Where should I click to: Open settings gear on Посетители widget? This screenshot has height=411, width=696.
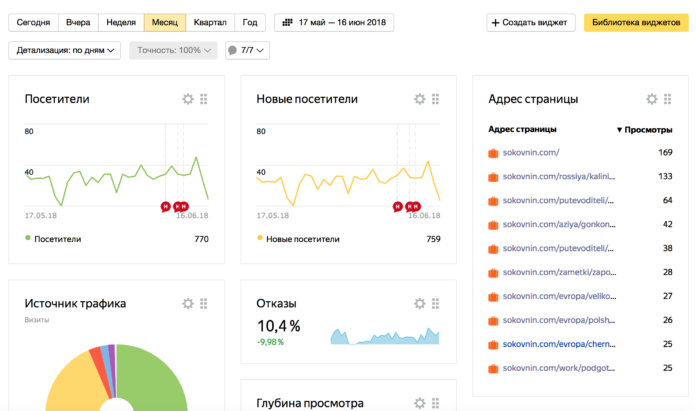[187, 99]
